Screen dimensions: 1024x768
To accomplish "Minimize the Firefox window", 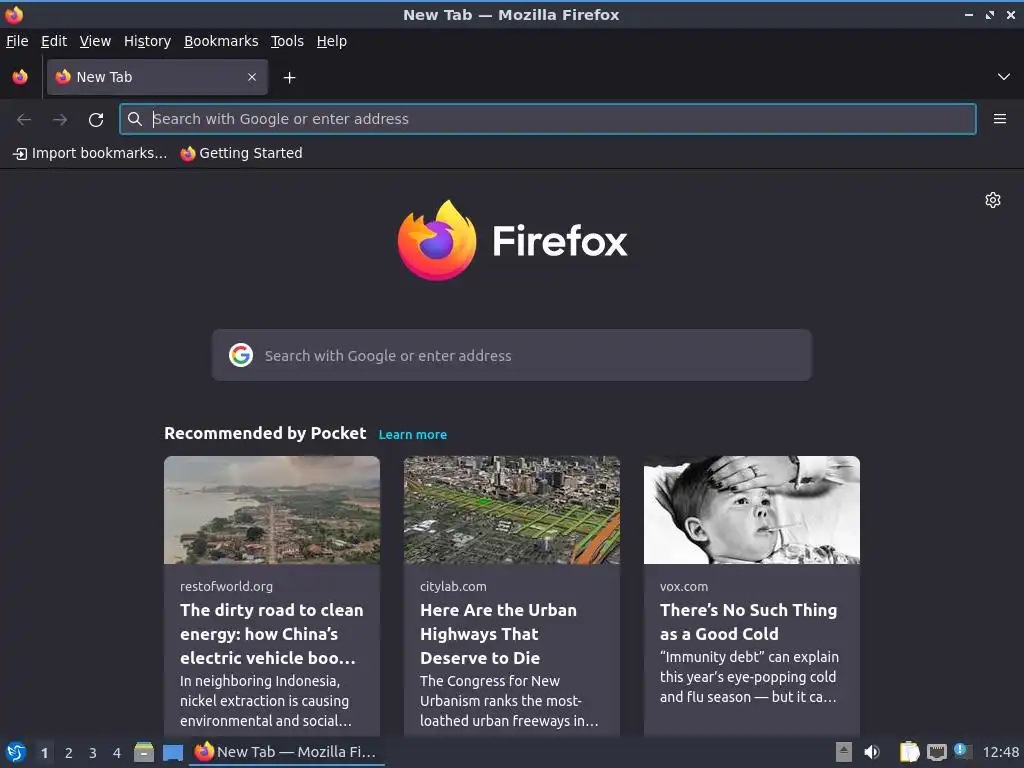I will (969, 14).
